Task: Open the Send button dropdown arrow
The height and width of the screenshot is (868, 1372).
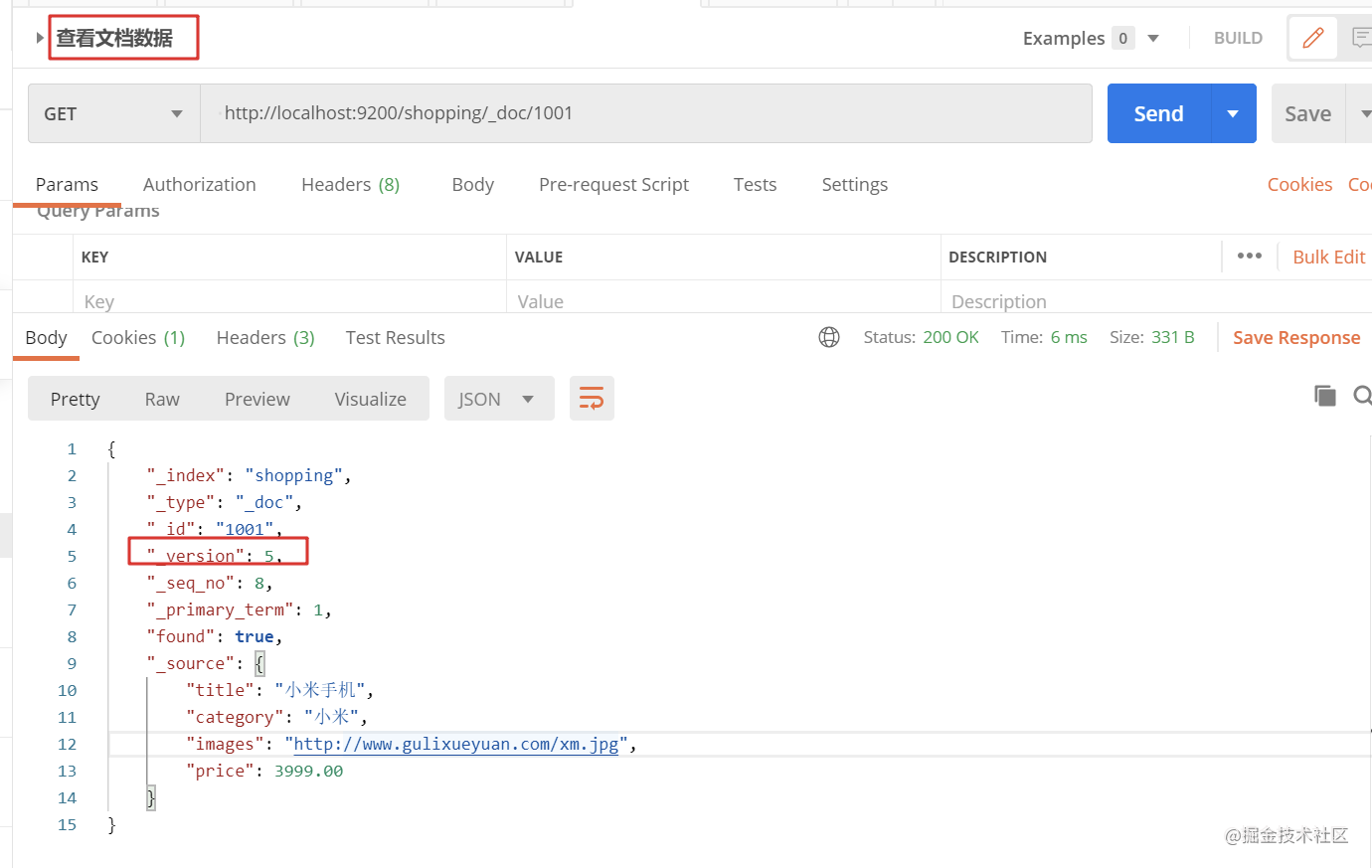Action: click(1233, 113)
